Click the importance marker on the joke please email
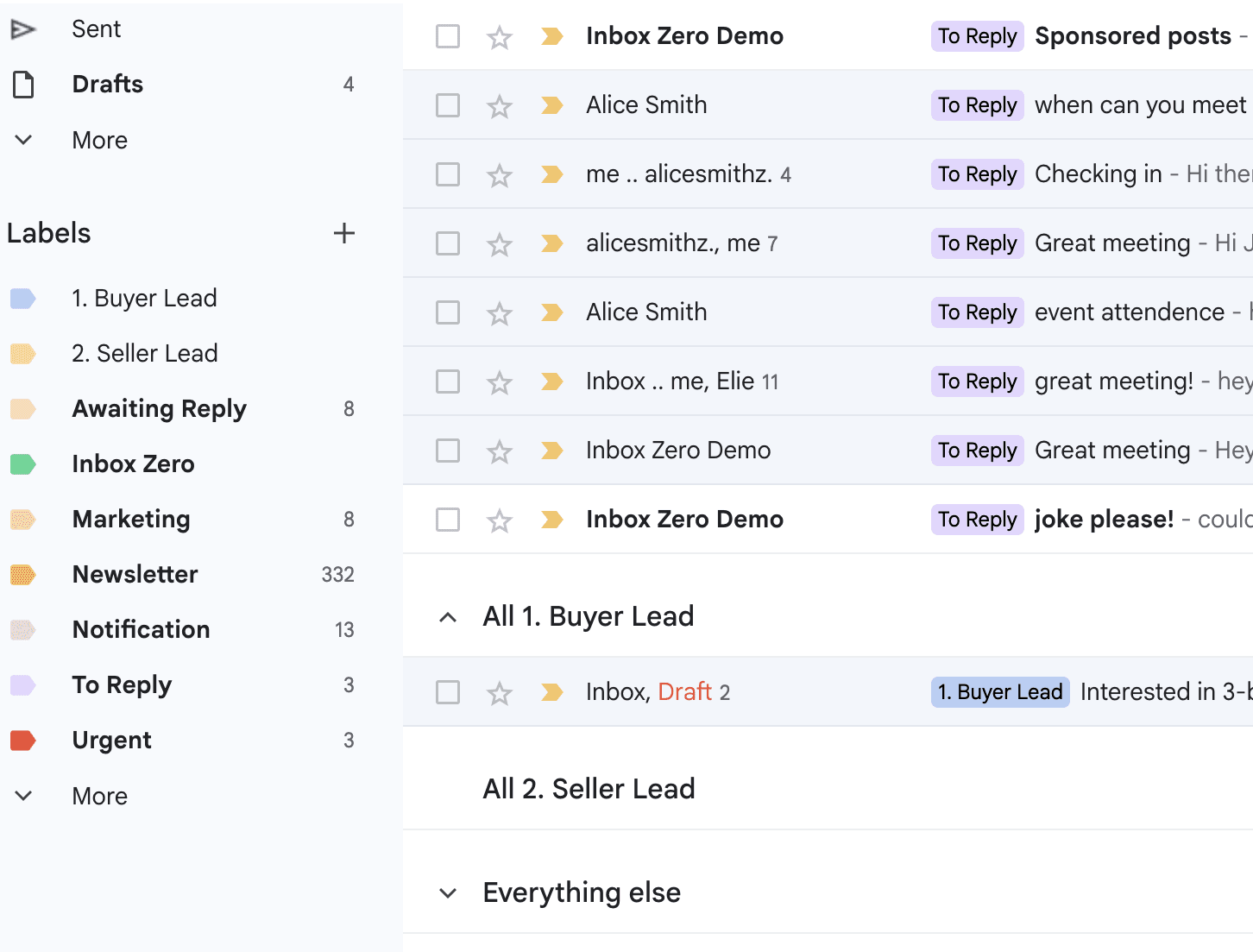Image resolution: width=1253 pixels, height=952 pixels. [551, 519]
